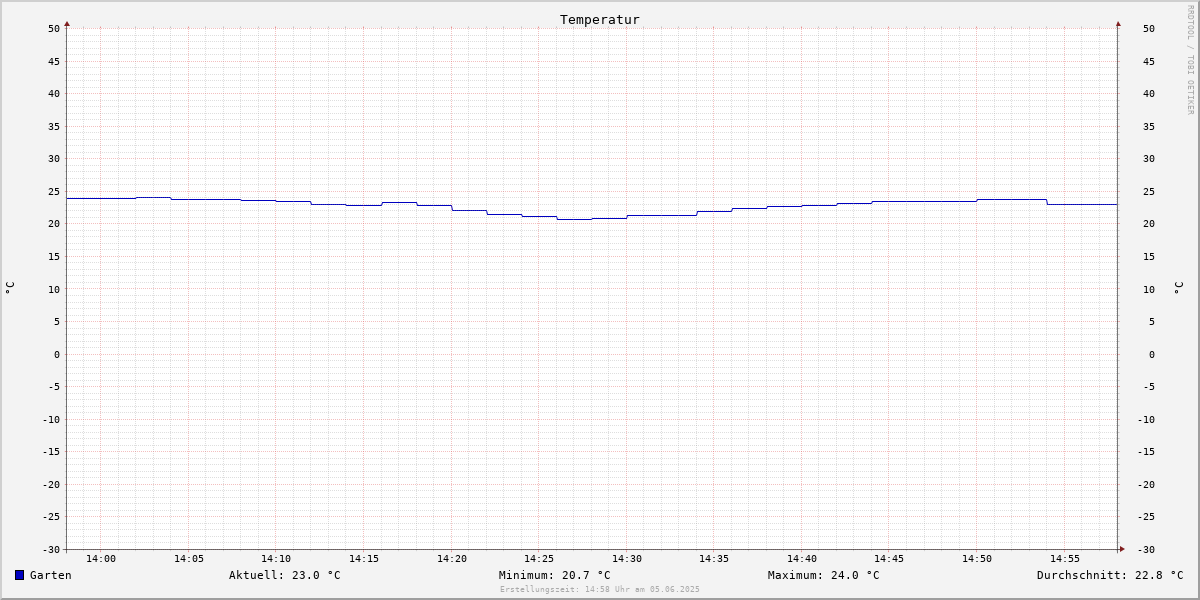The width and height of the screenshot is (1200, 600).
Task: Click the 14:35 time axis label
Action: (714, 559)
